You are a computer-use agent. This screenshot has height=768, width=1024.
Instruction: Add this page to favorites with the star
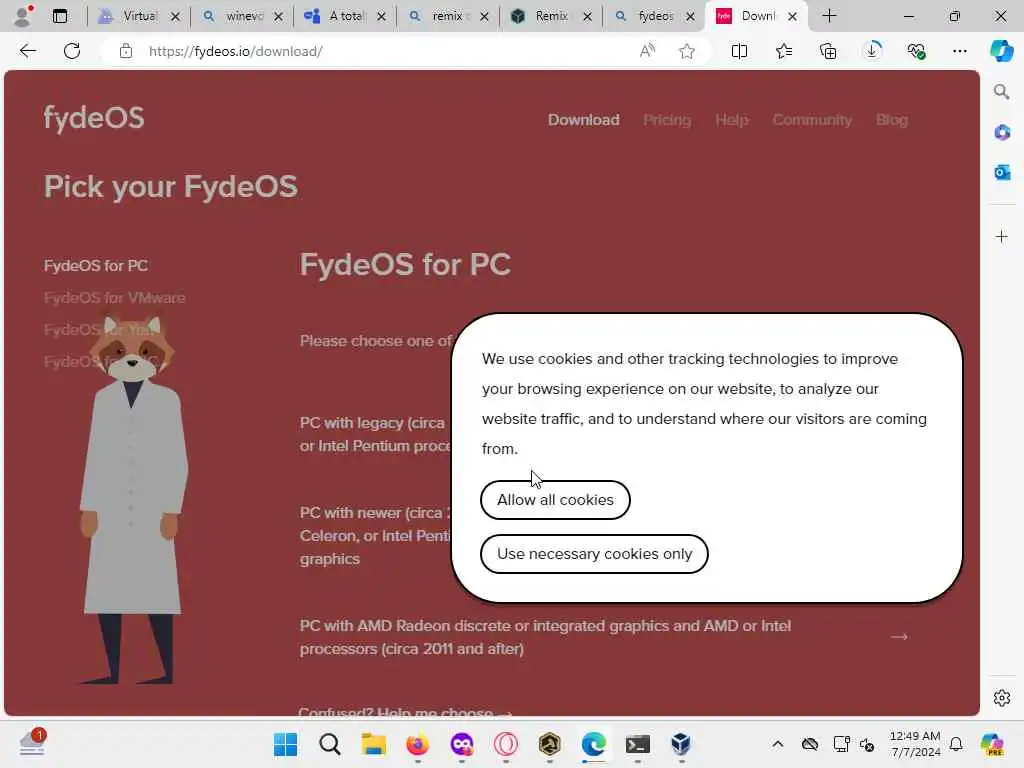click(x=686, y=51)
